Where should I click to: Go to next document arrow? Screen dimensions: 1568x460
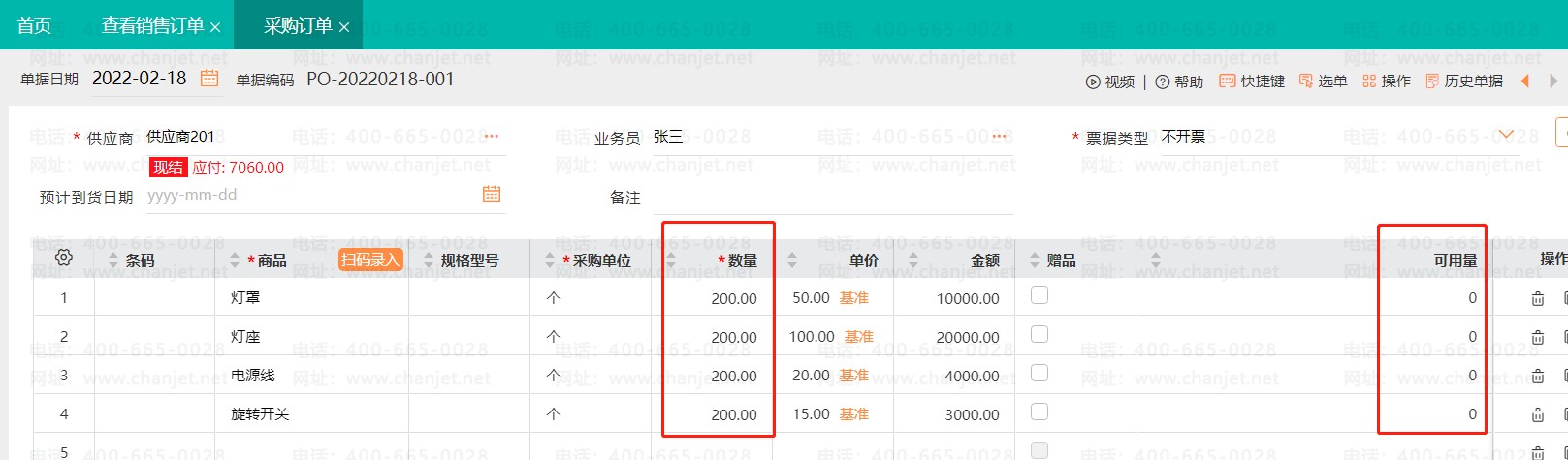pos(1553,82)
